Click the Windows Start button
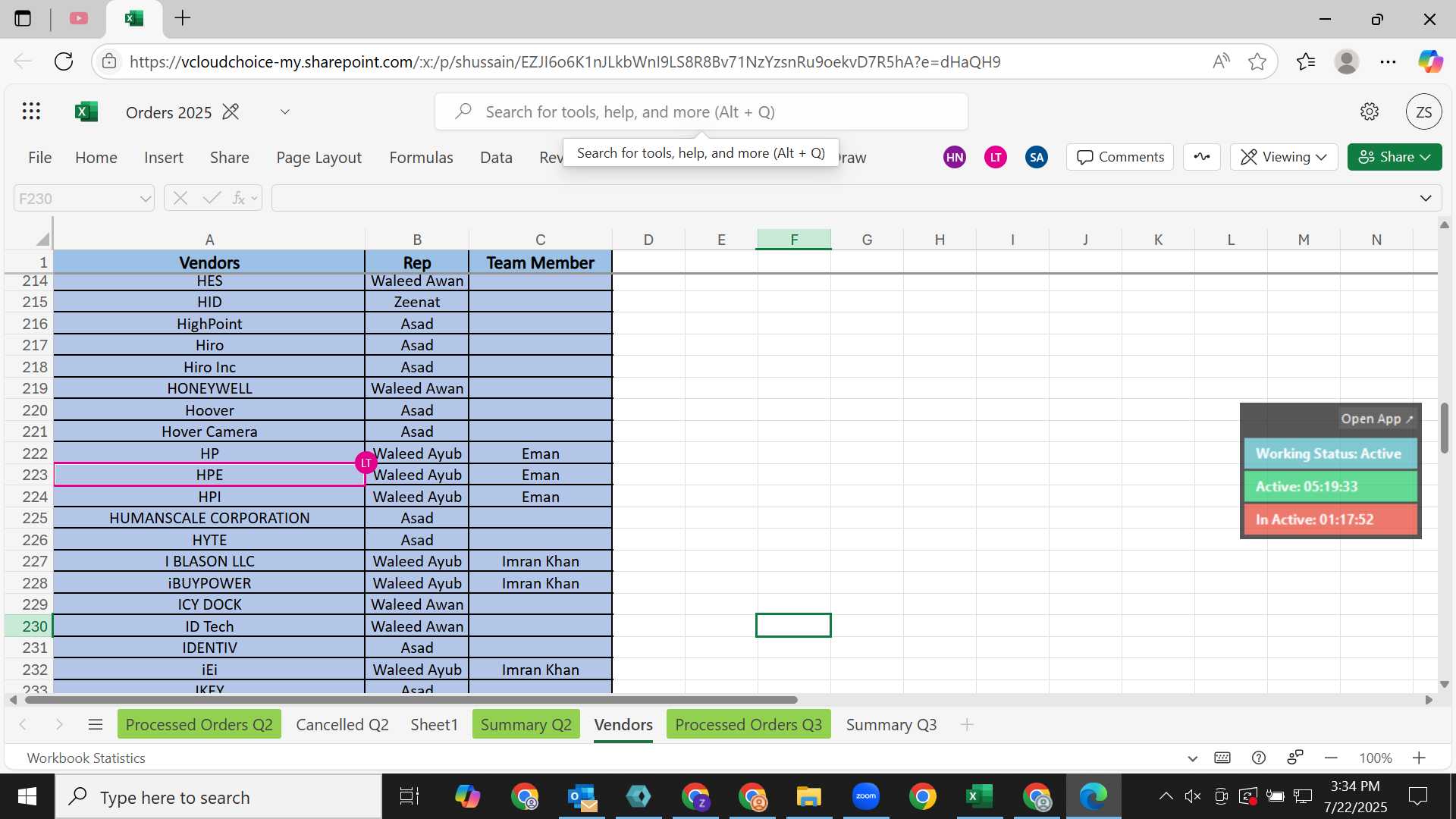This screenshot has height=819, width=1456. coord(27,796)
